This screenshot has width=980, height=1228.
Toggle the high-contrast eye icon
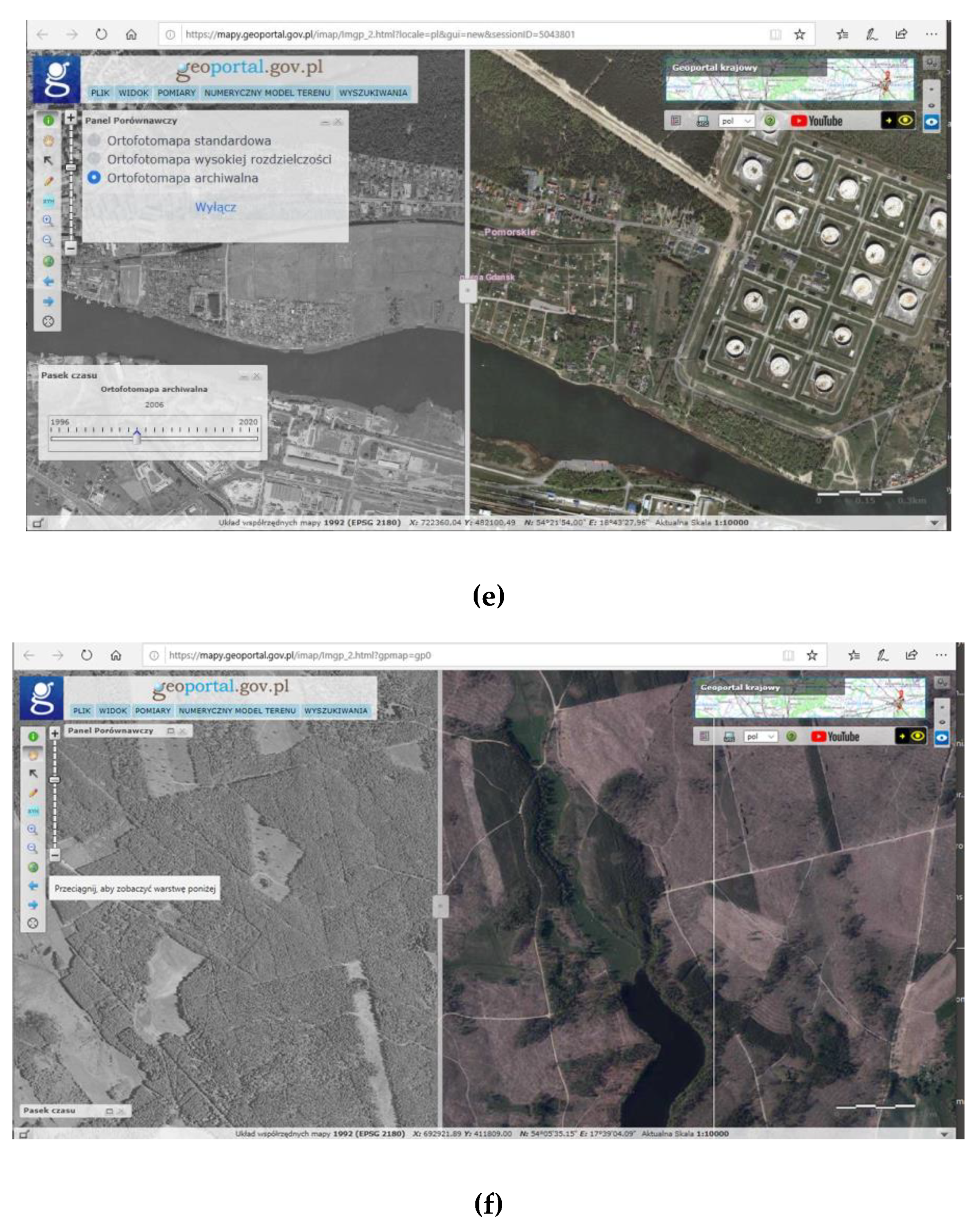(906, 121)
